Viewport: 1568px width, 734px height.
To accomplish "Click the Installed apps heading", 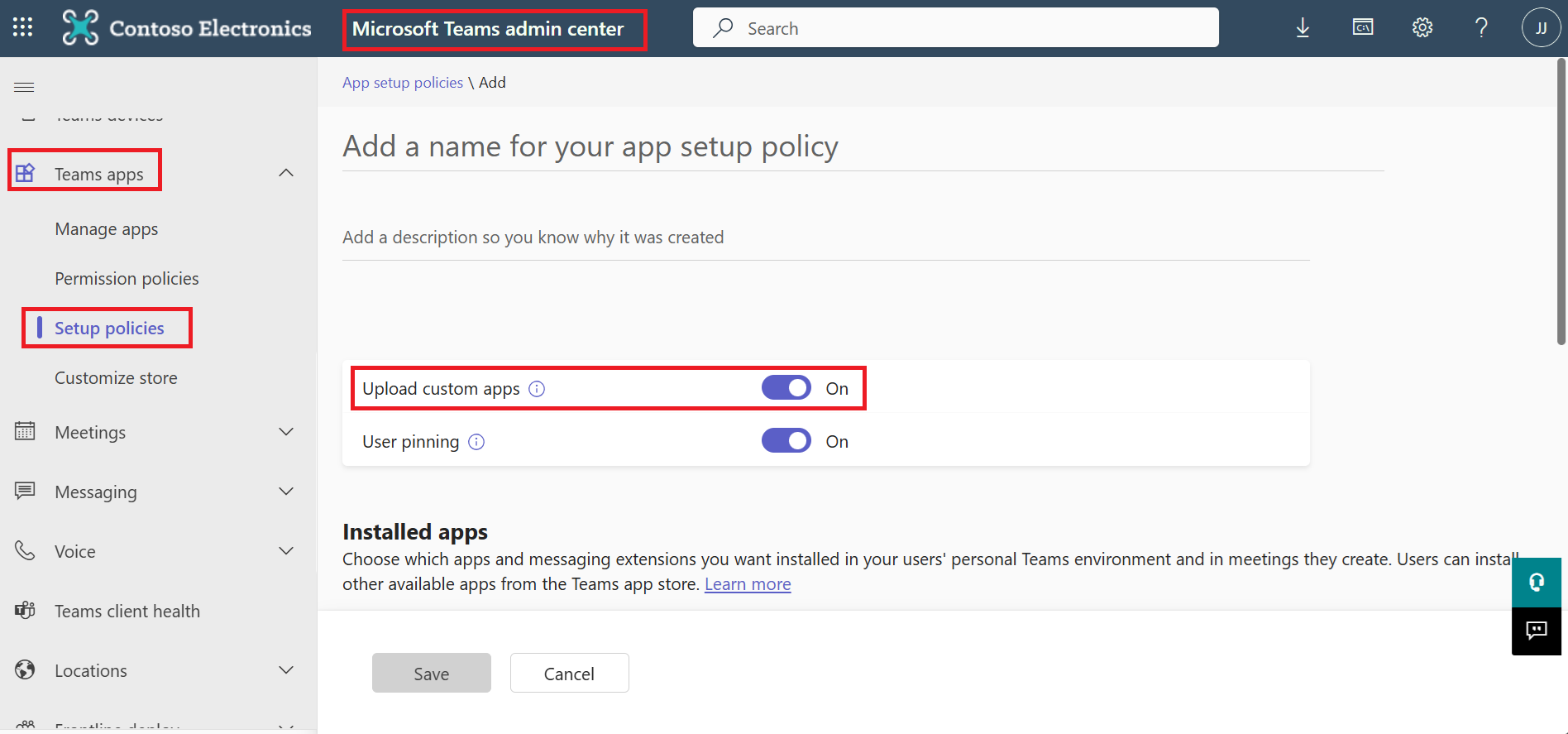I will pos(415,531).
